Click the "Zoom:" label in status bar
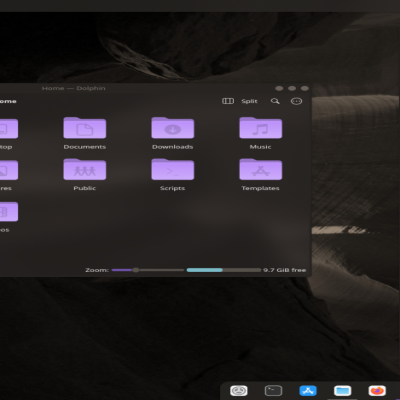Image resolution: width=400 pixels, height=400 pixels. click(97, 270)
